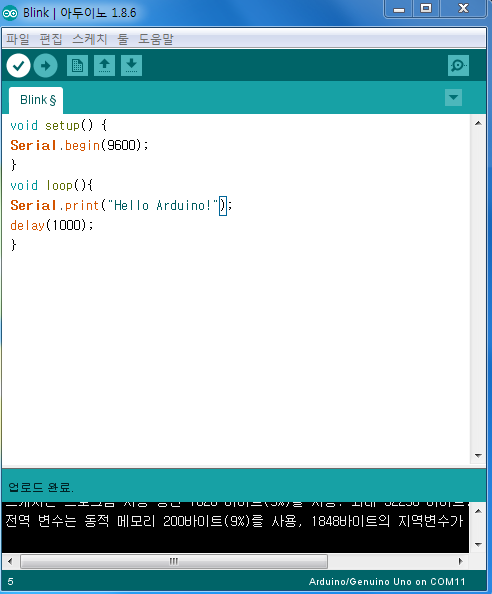The image size is (492, 594).
Task: Click the 'void setup() {' code line
Action: tap(59, 125)
